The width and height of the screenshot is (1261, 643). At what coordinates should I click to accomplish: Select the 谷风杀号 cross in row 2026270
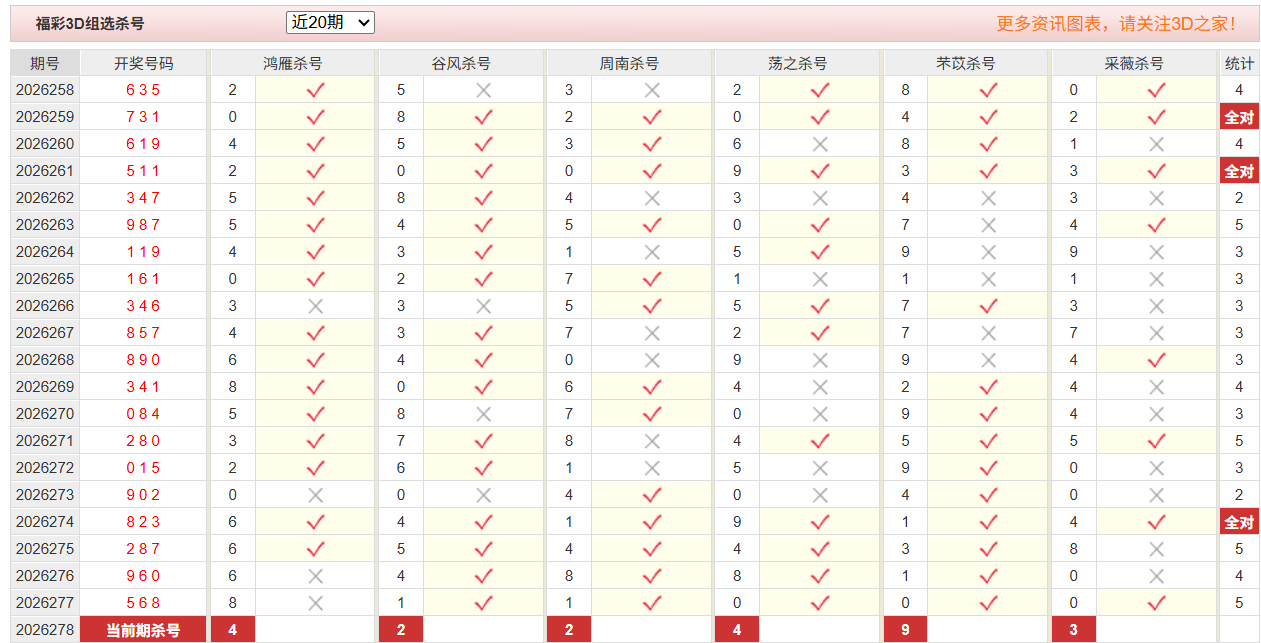484,414
